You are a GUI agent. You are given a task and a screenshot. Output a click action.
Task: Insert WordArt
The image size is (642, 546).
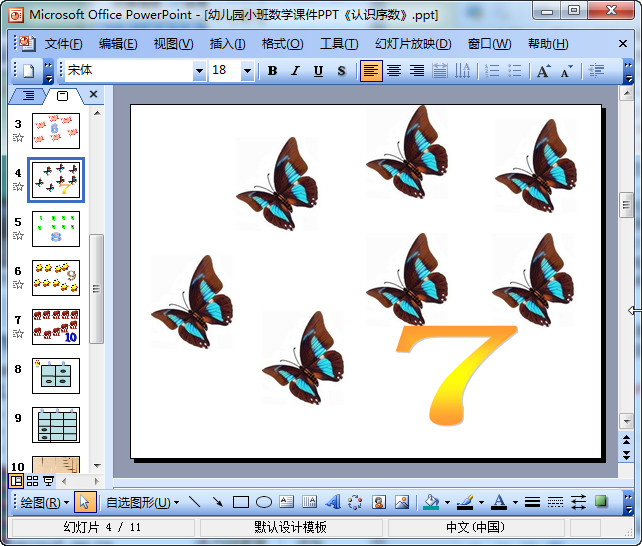click(x=333, y=502)
